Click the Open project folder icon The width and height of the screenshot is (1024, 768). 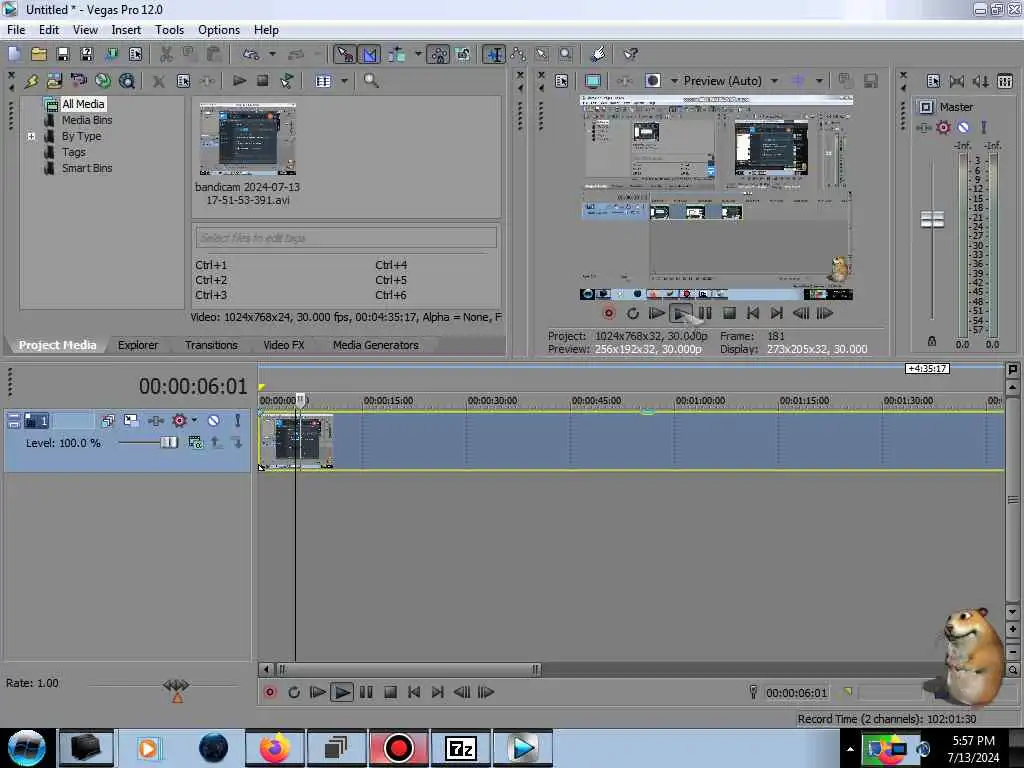tap(39, 54)
